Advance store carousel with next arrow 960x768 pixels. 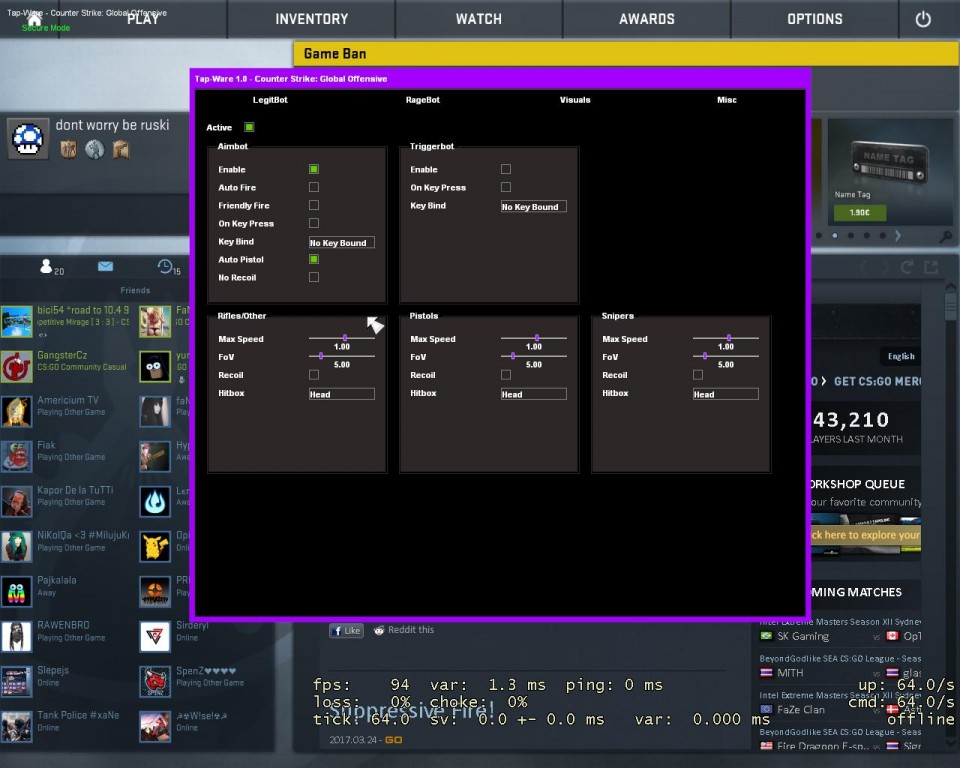coord(898,235)
